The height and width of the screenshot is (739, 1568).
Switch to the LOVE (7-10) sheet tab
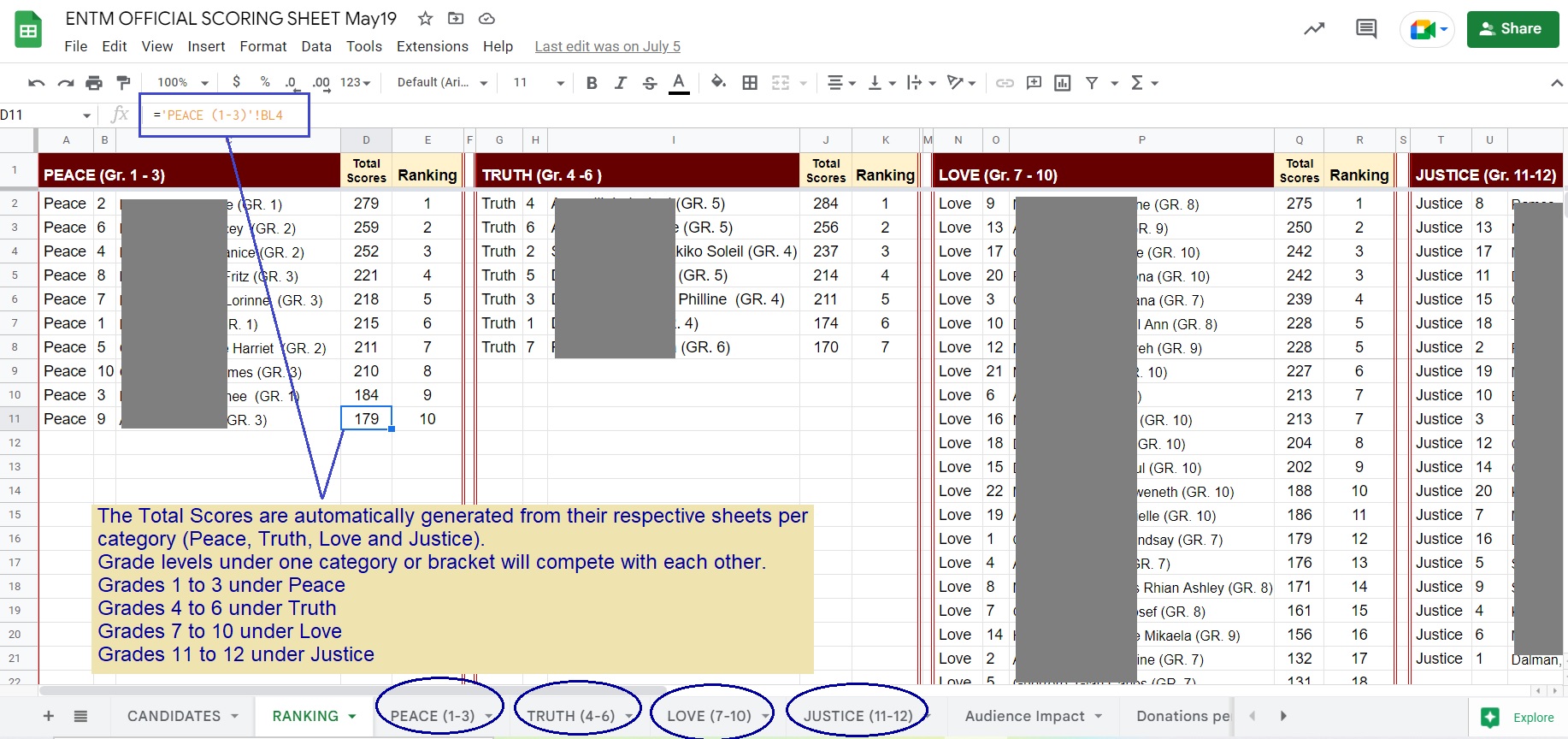click(x=709, y=717)
